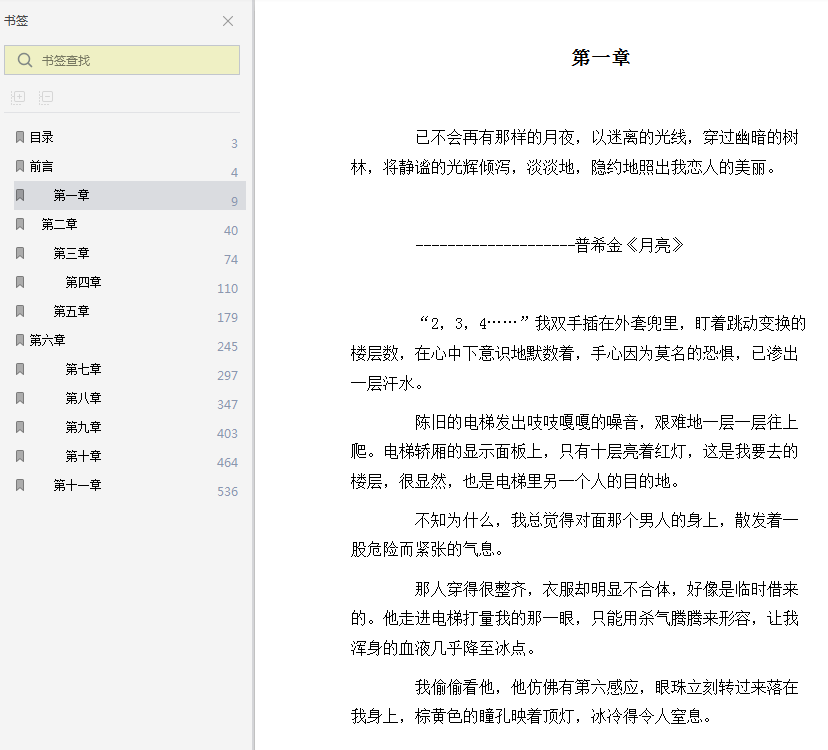This screenshot has height=750, width=828.
Task: Expand all bookmarks with the plus icon
Action: (18, 97)
